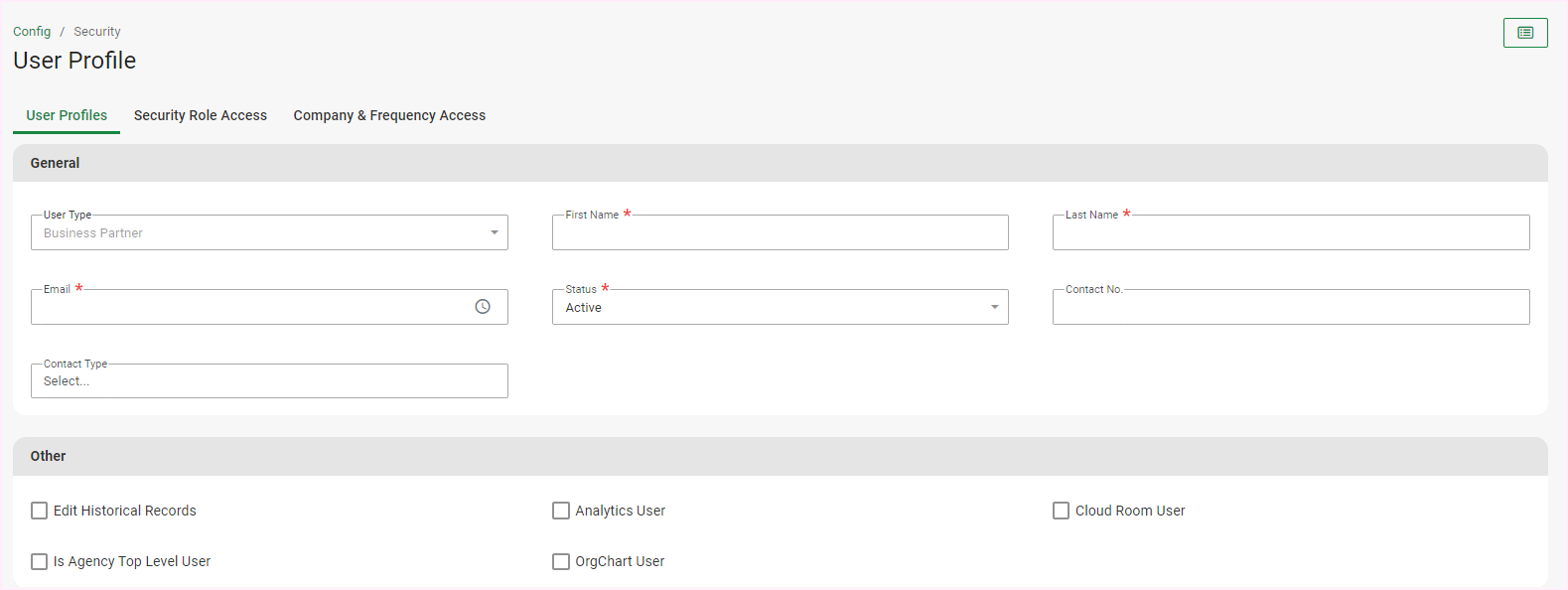
Task: Click the Contact No. input box
Action: [x=1290, y=308]
